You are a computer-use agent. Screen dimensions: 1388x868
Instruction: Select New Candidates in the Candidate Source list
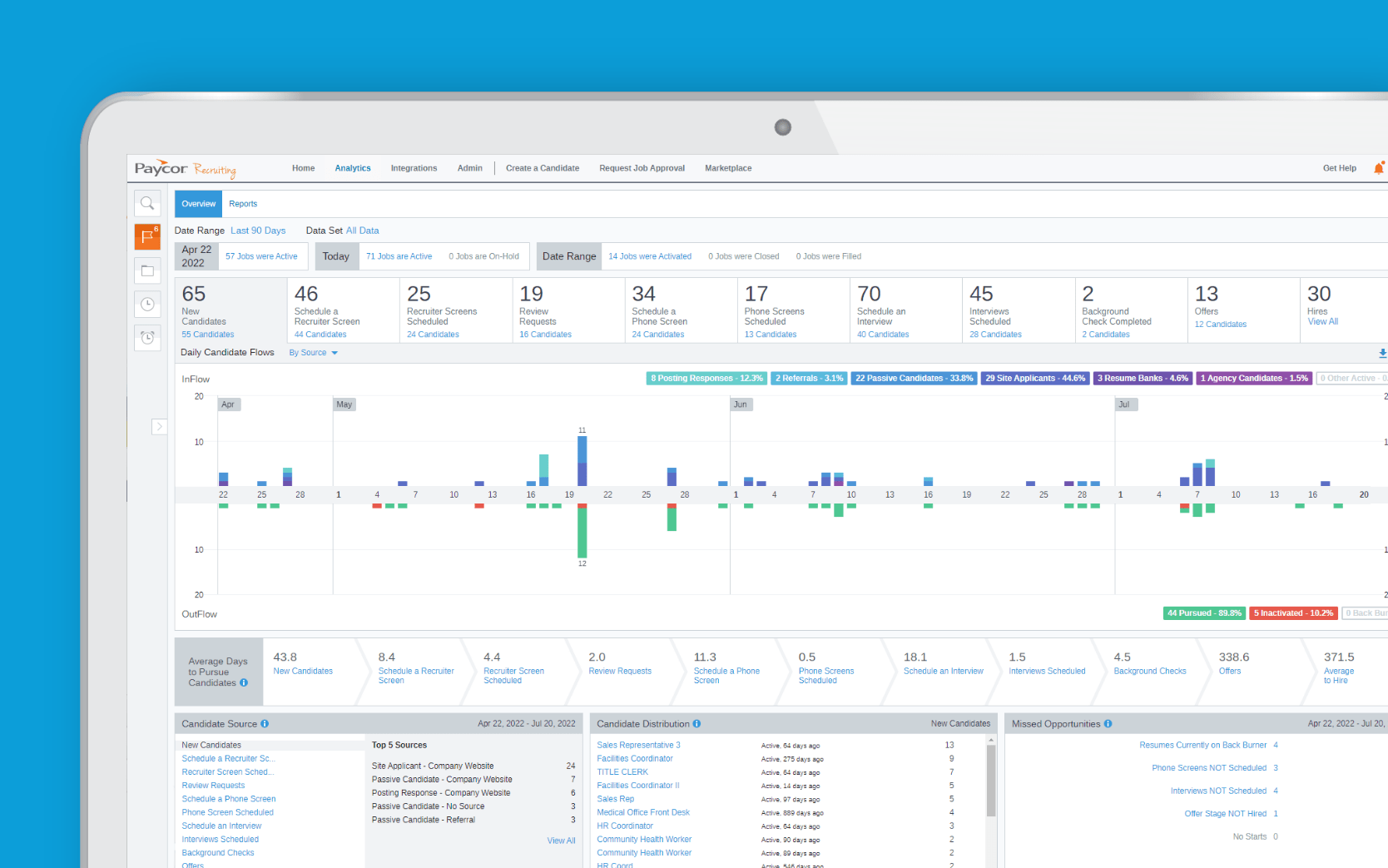[x=211, y=746]
